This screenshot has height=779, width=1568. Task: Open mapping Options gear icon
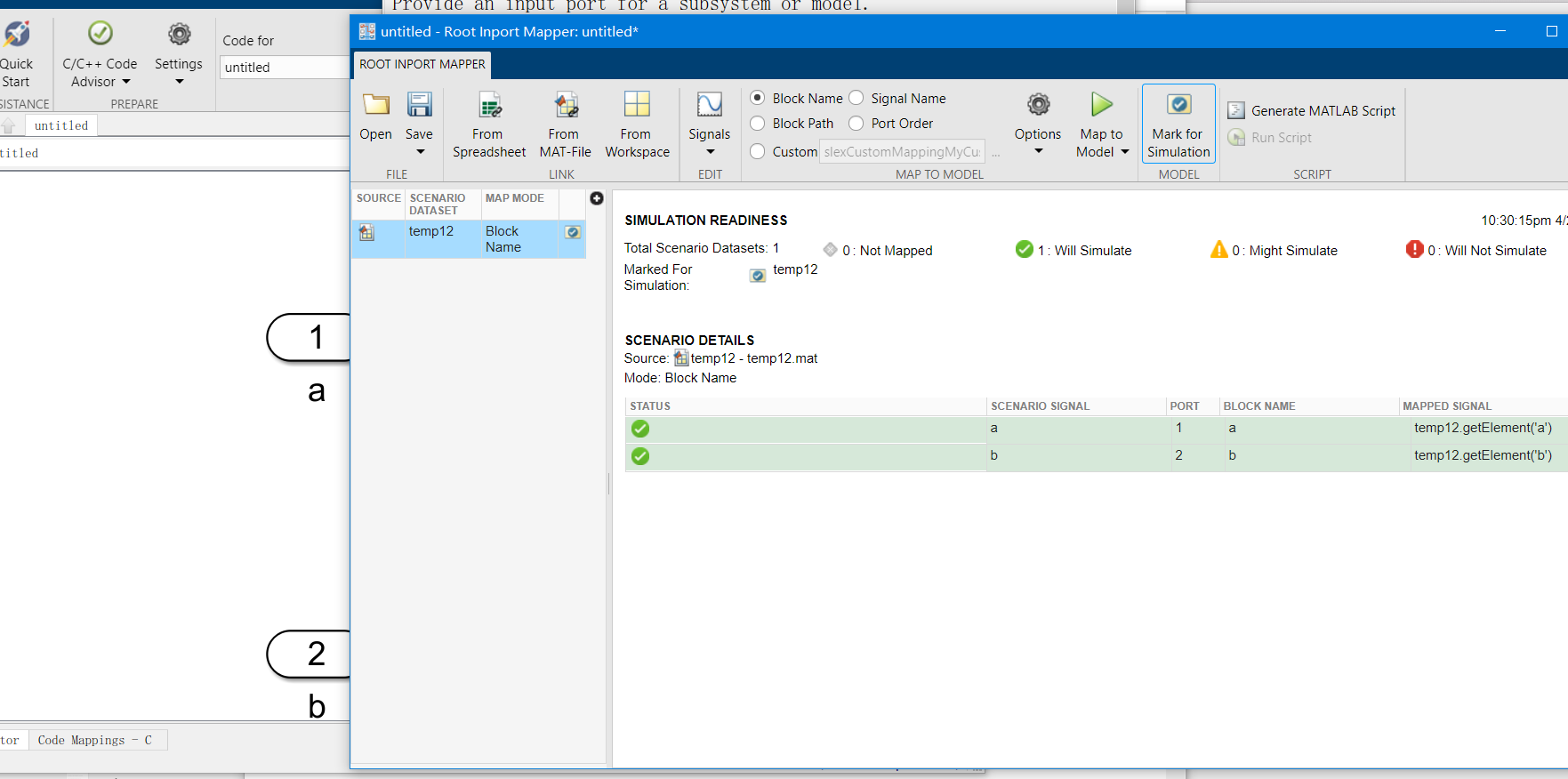pos(1038,105)
